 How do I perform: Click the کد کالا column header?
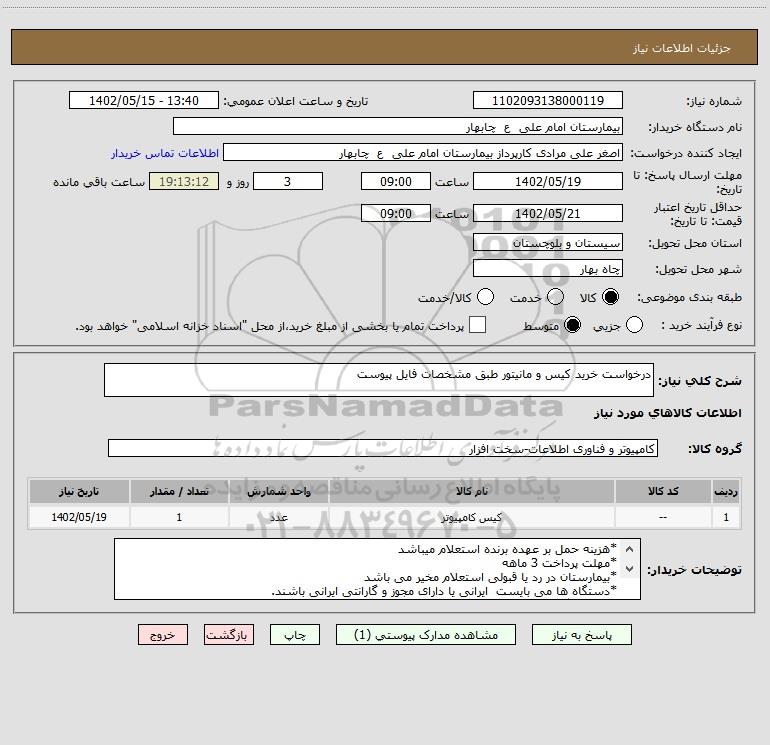(663, 491)
